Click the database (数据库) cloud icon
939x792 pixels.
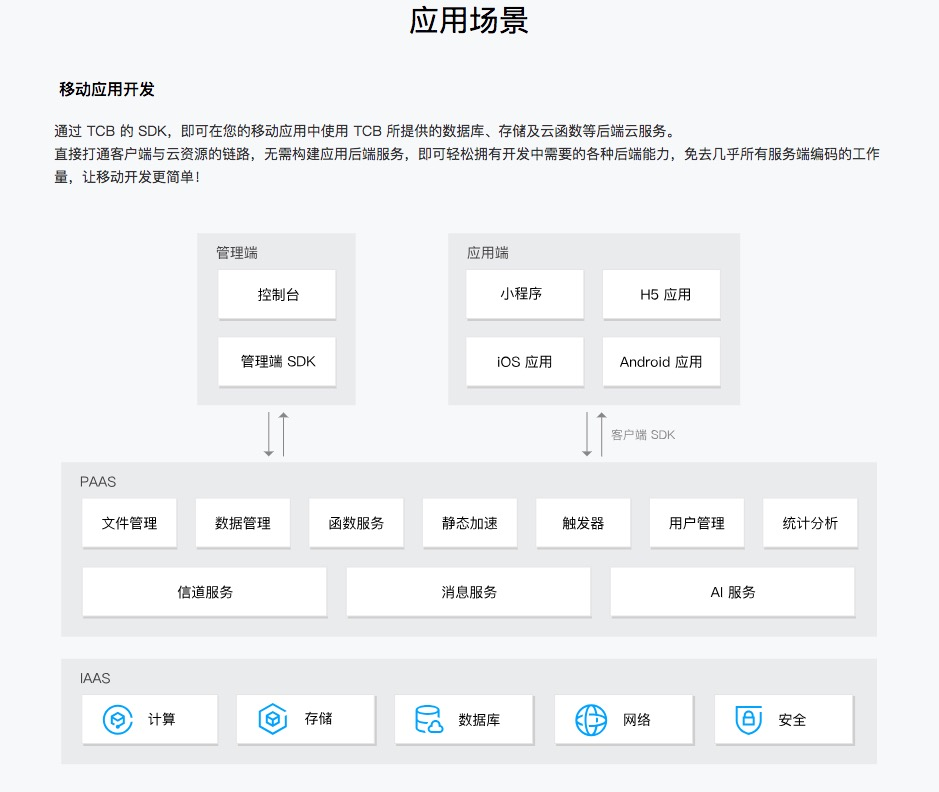tap(429, 720)
